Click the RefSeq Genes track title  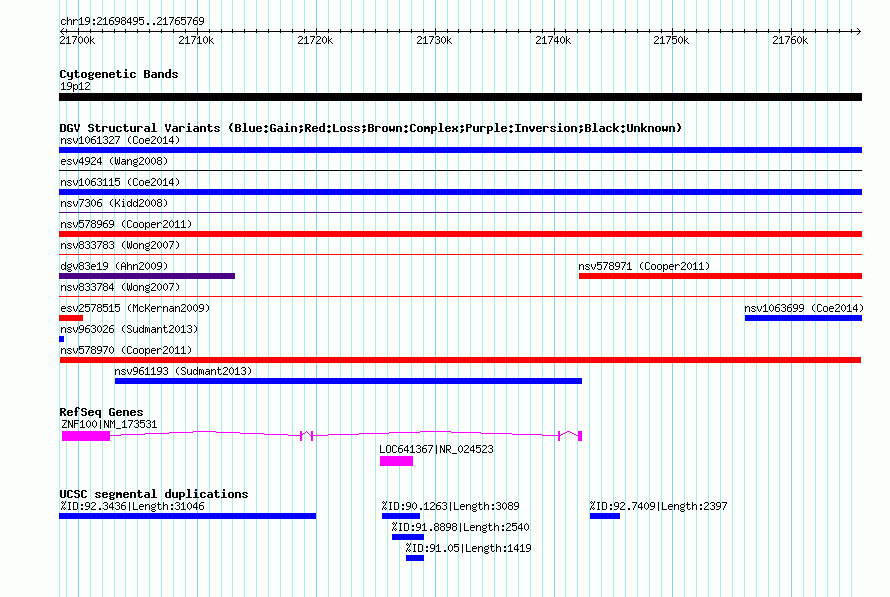(x=102, y=412)
